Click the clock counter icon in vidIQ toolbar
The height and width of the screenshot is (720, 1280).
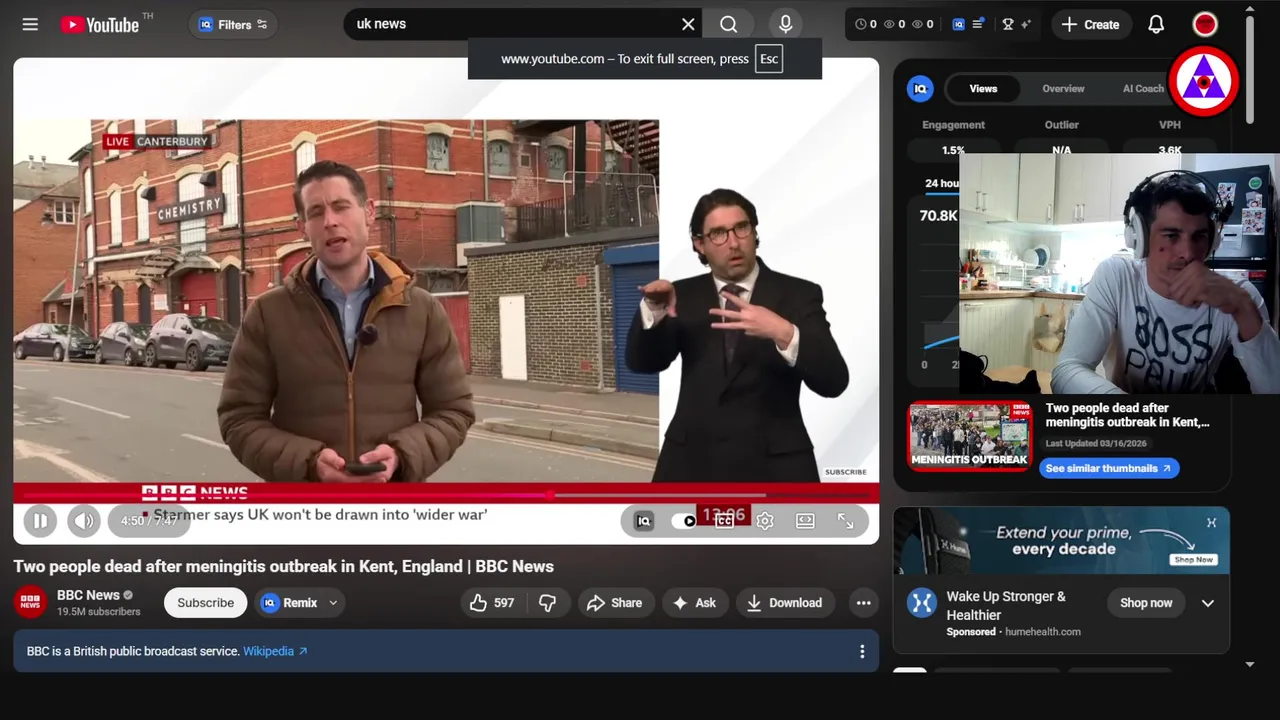pos(861,24)
